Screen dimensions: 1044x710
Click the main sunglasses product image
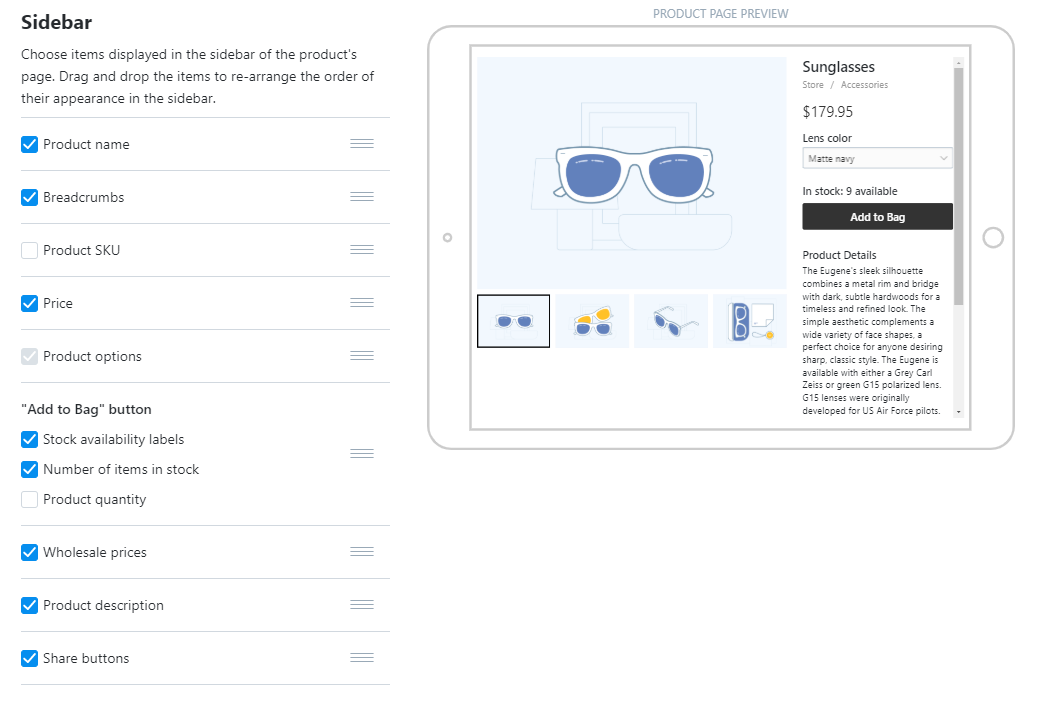631,173
